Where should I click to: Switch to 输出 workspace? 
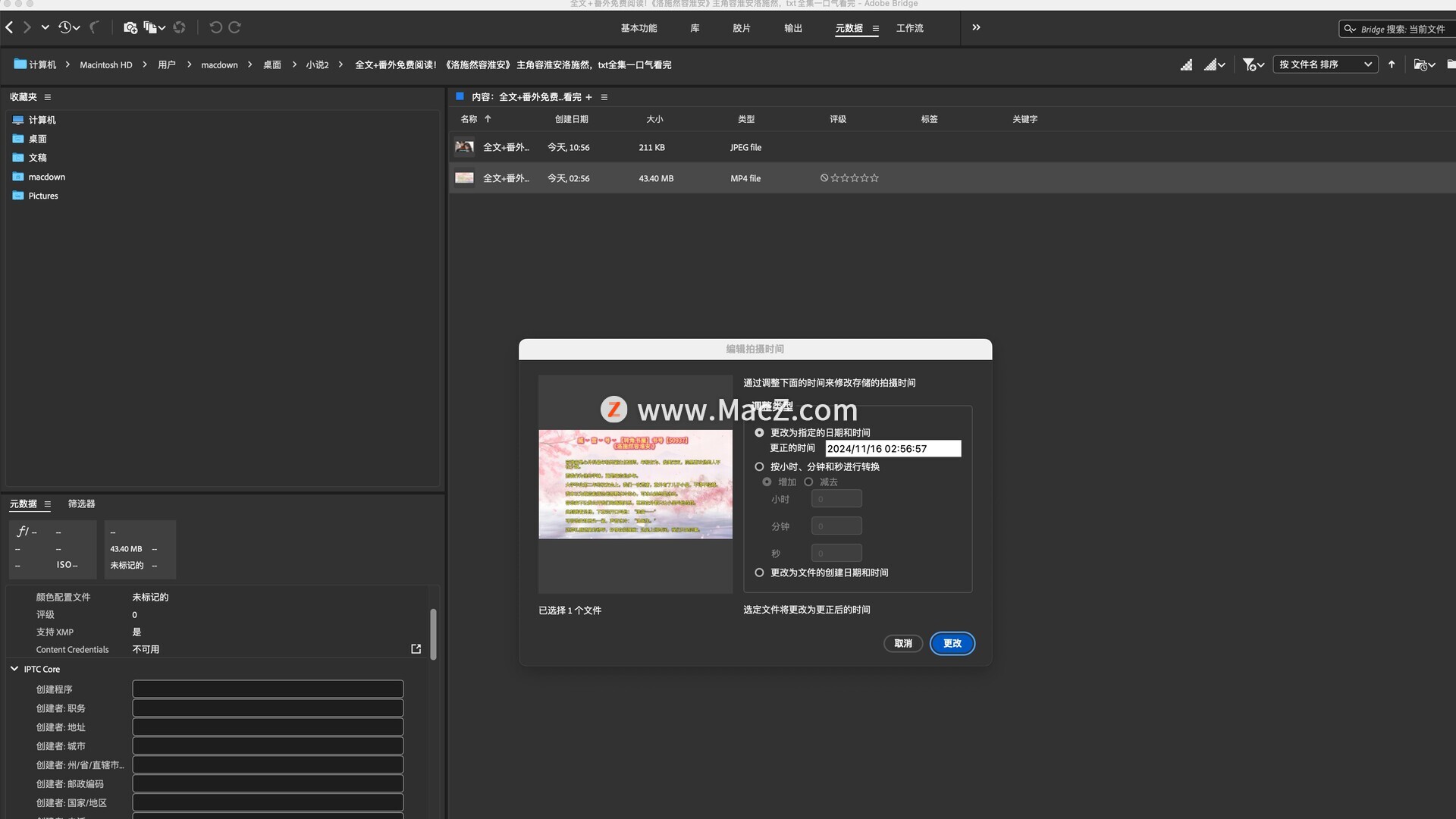coord(793,28)
